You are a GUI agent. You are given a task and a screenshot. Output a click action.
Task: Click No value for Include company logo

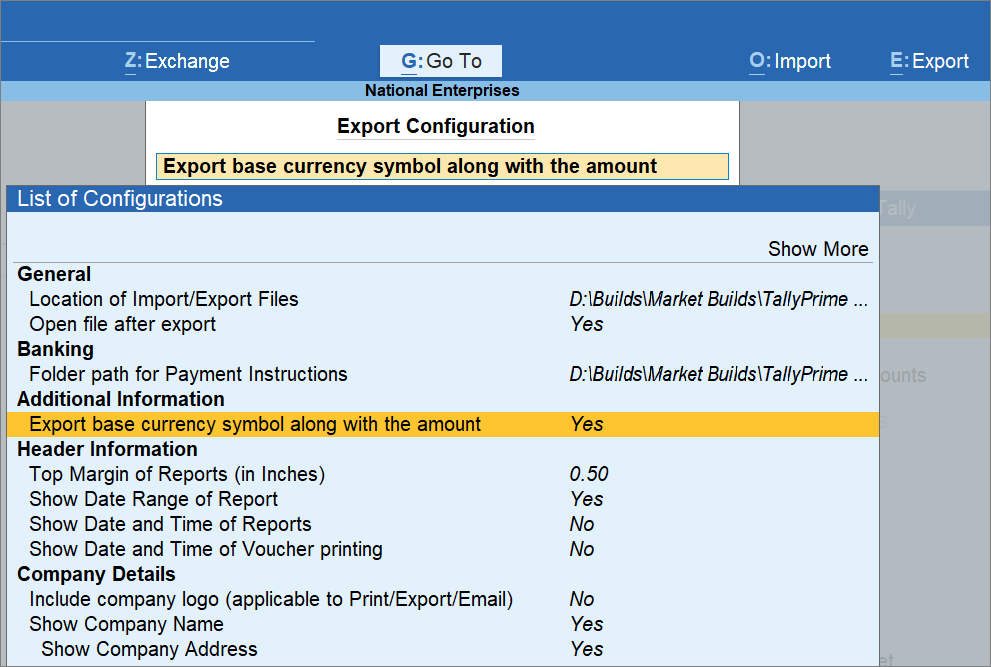[581, 599]
